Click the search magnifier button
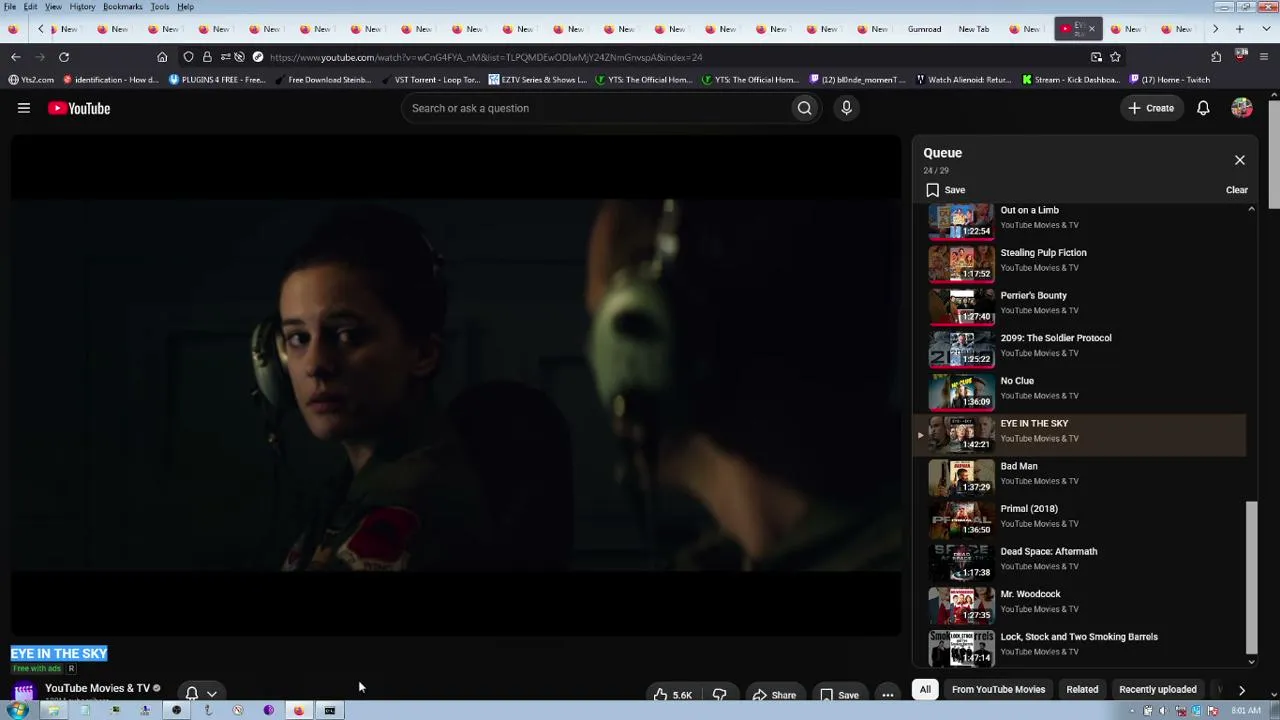The image size is (1280, 720). (x=805, y=108)
